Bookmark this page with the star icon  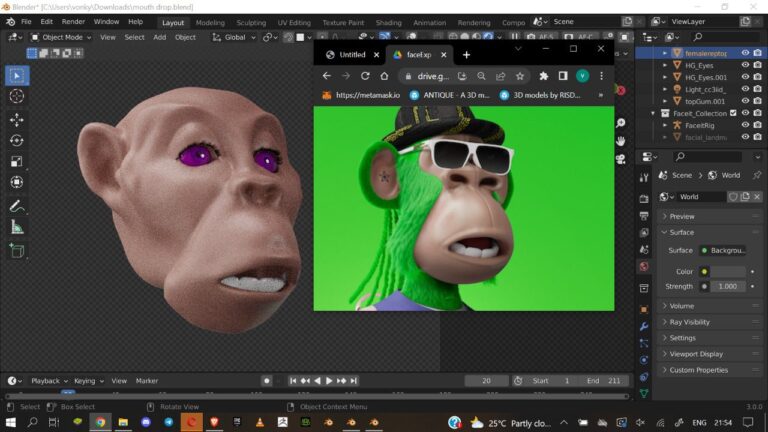point(520,76)
